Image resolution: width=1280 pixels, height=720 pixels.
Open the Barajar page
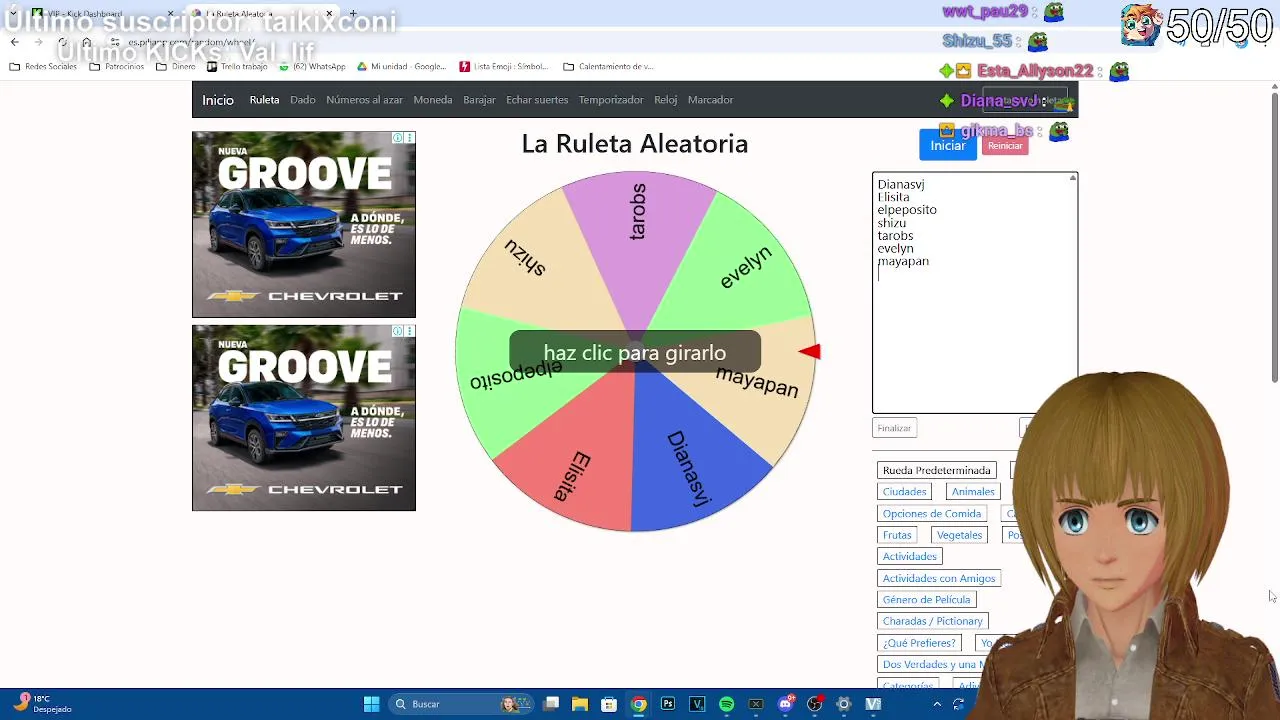pos(480,100)
